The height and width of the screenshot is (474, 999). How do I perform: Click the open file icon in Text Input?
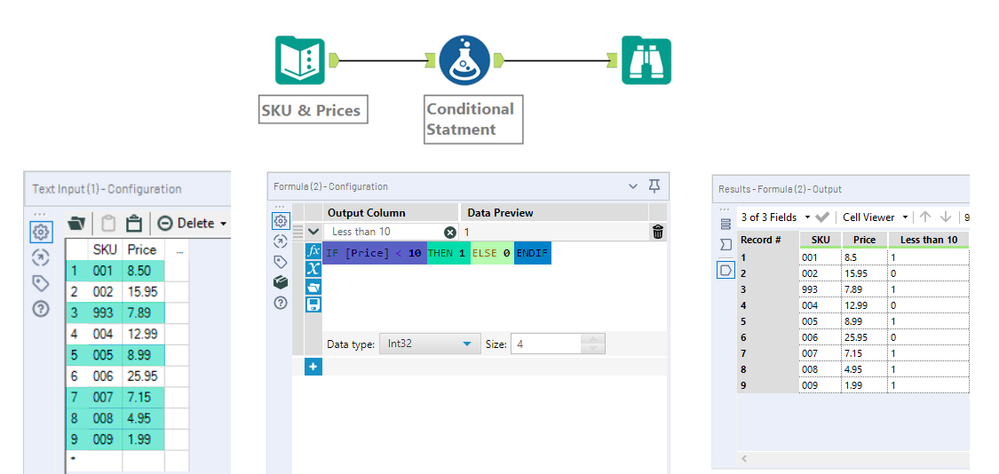(x=76, y=224)
